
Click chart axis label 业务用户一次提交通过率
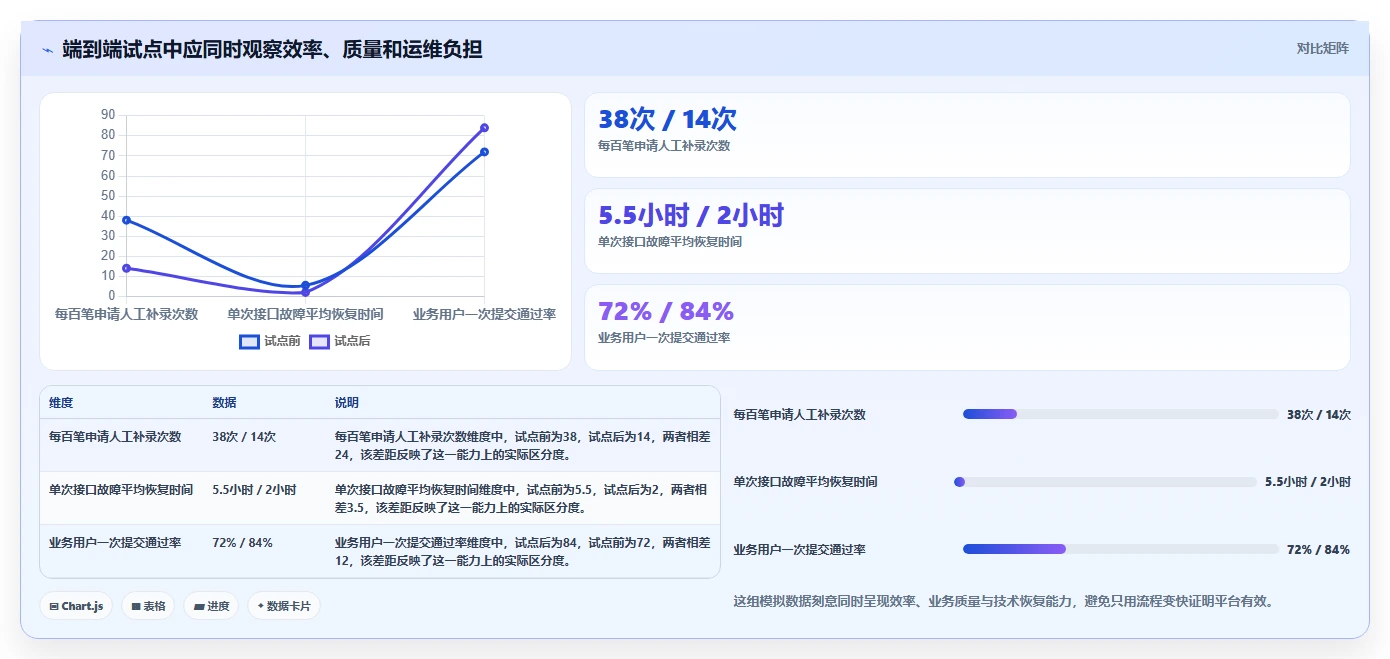click(484, 314)
